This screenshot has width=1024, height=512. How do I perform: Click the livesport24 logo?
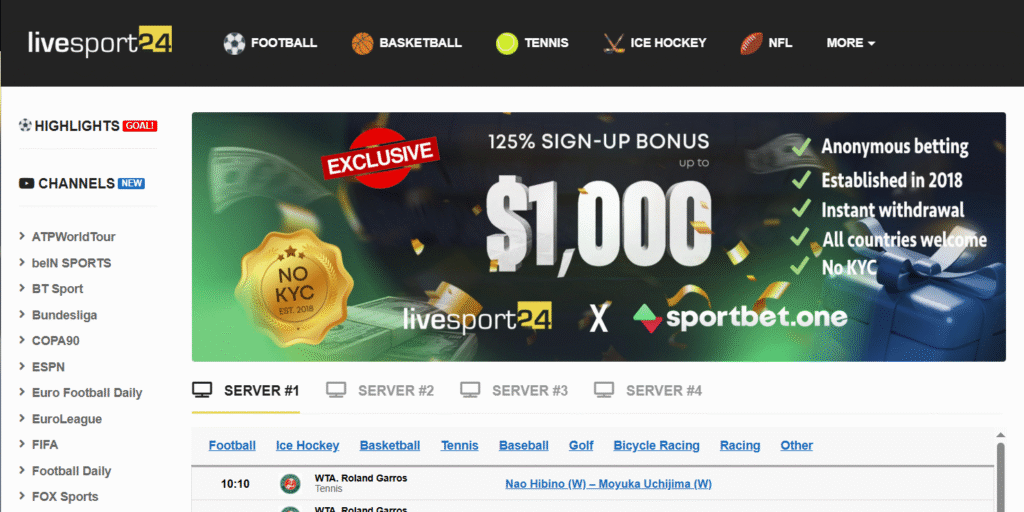(100, 42)
